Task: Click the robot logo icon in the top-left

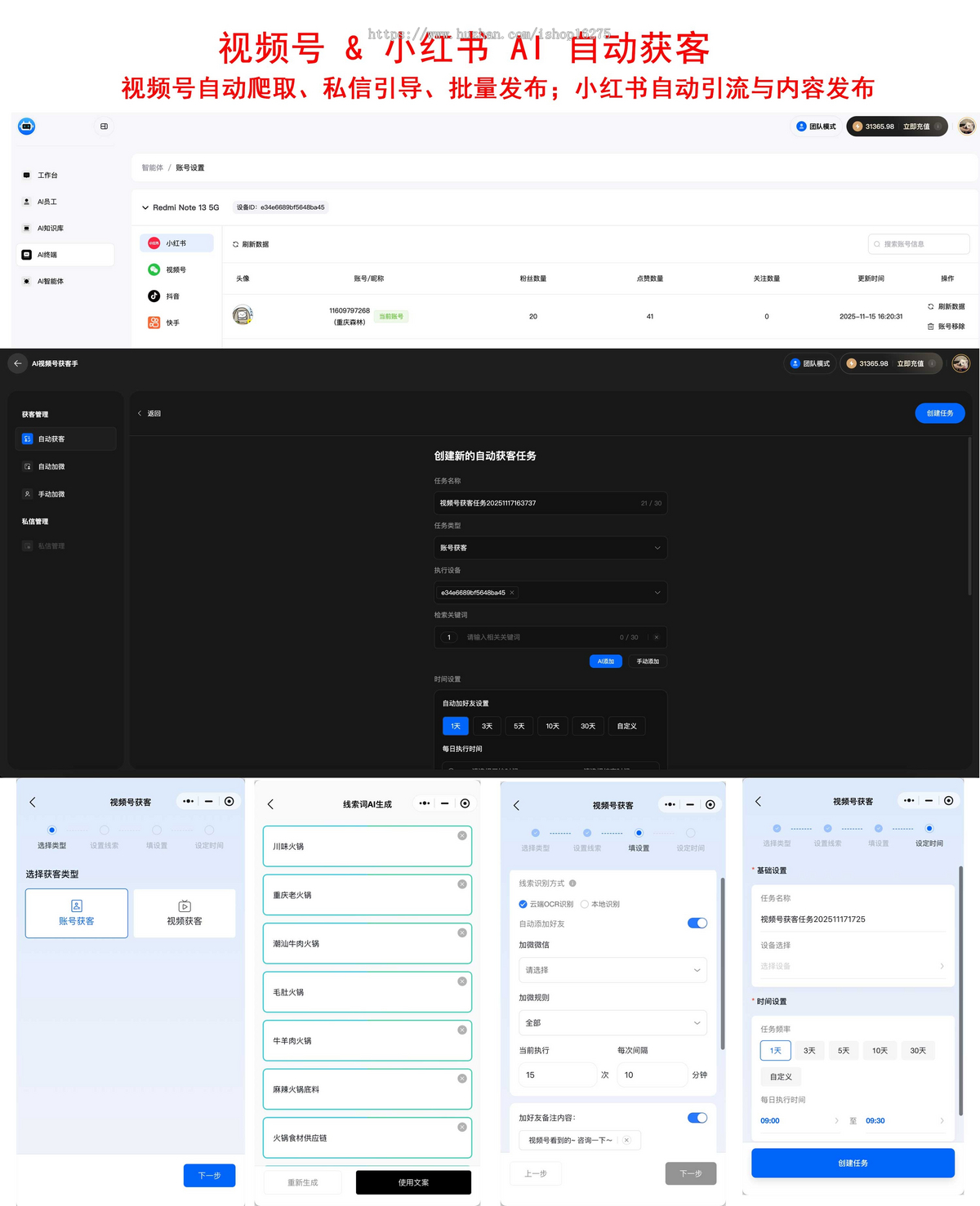Action: (x=27, y=127)
